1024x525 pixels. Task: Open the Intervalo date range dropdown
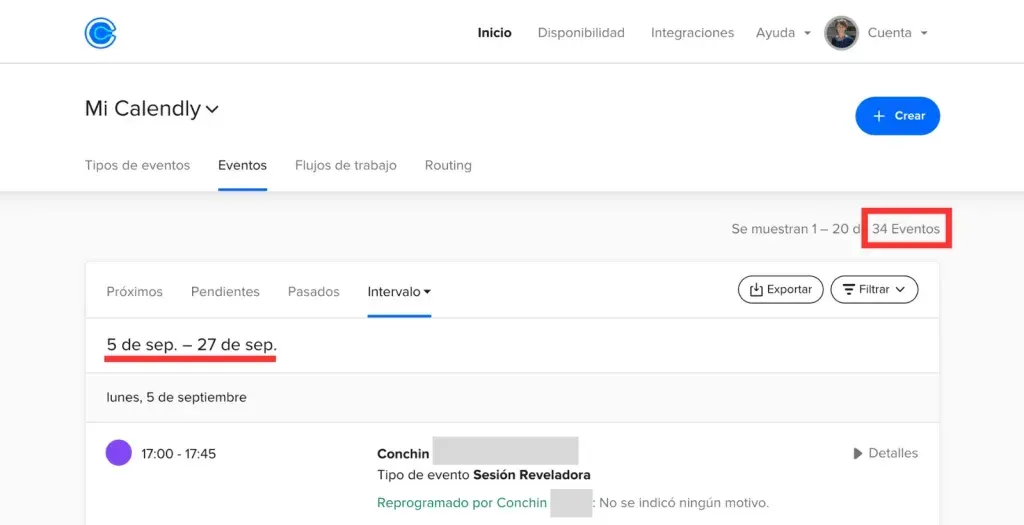[x=399, y=292]
